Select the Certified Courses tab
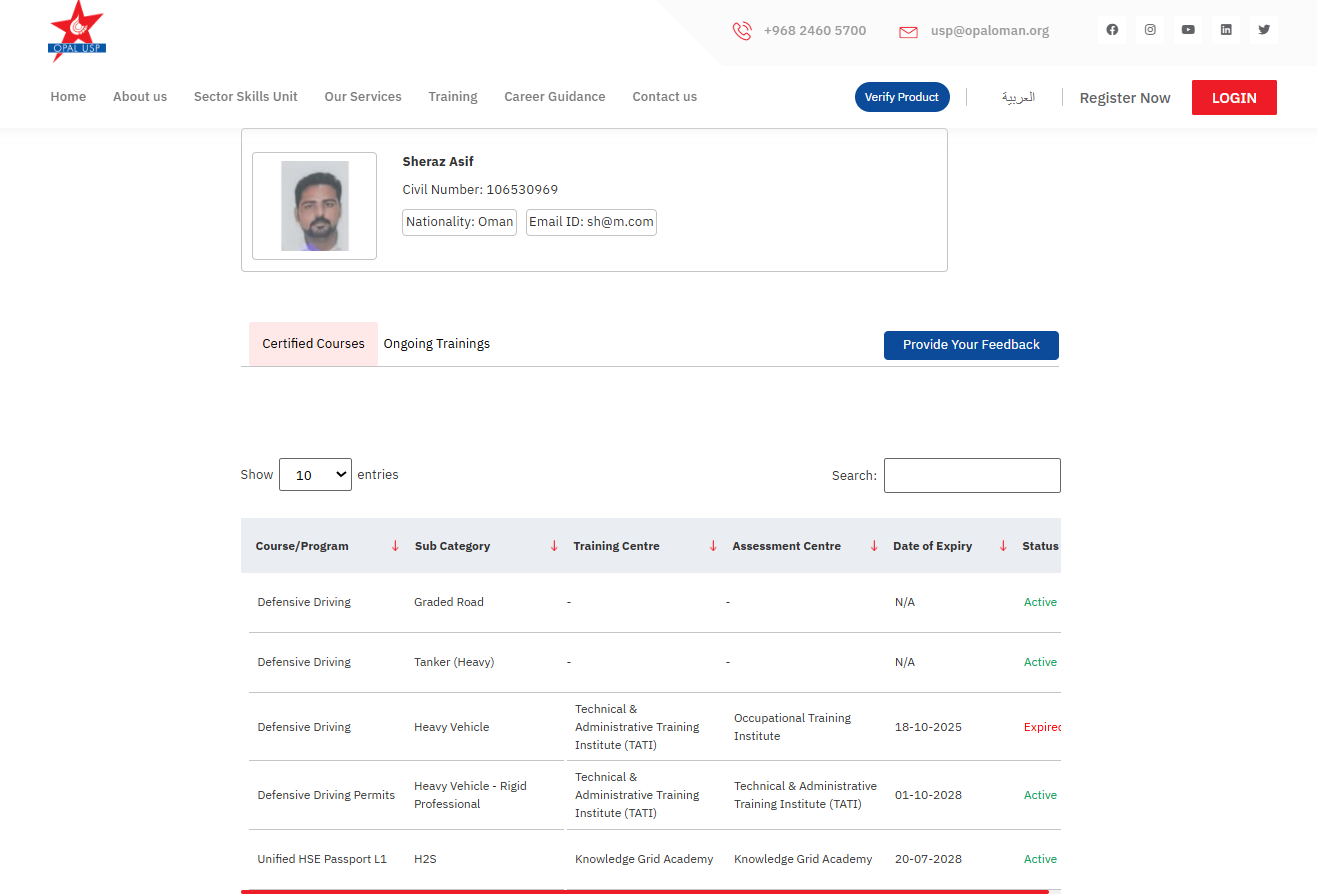This screenshot has width=1317, height=896. [x=313, y=344]
